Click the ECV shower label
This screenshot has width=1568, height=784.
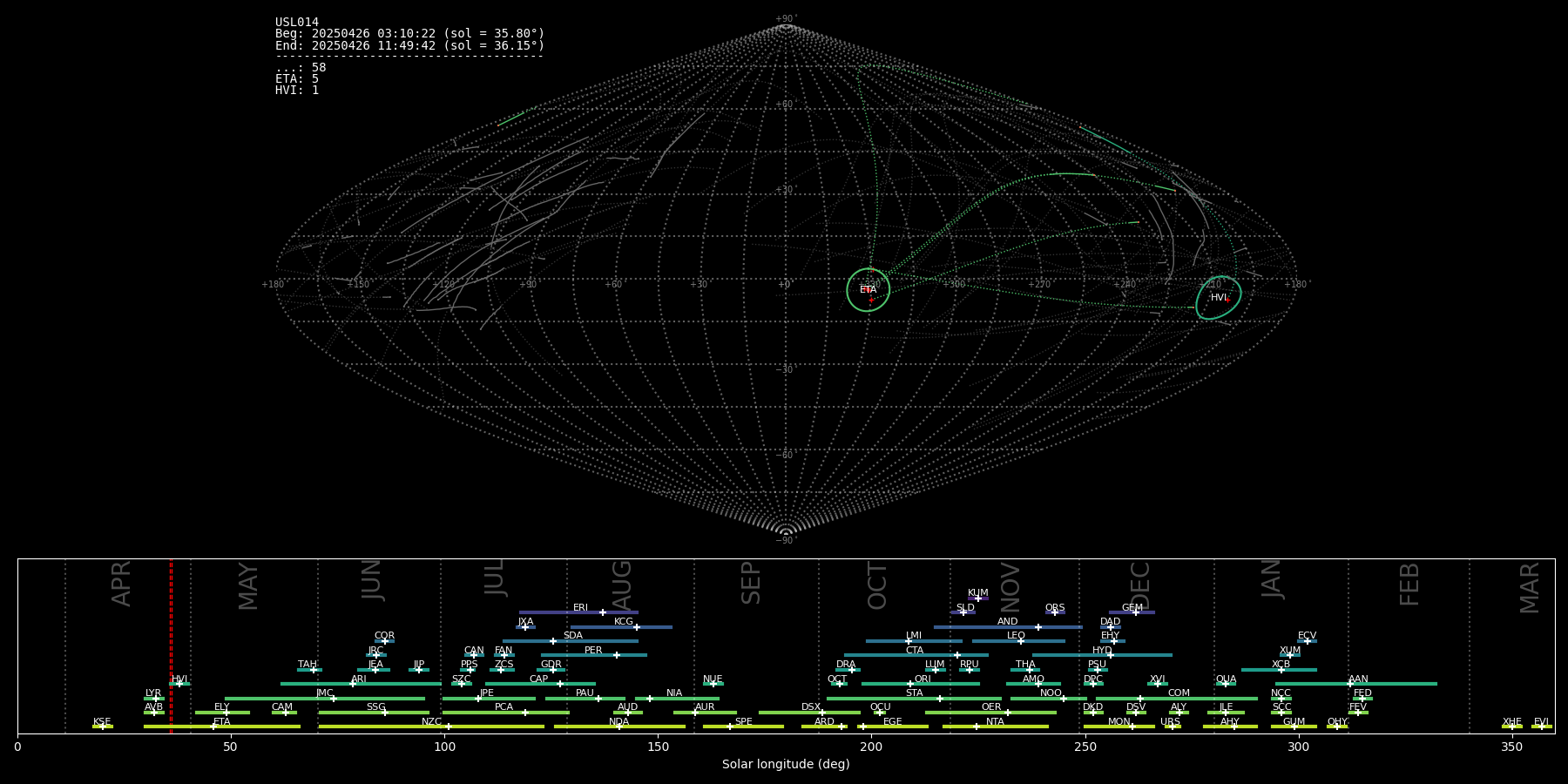point(1307,636)
